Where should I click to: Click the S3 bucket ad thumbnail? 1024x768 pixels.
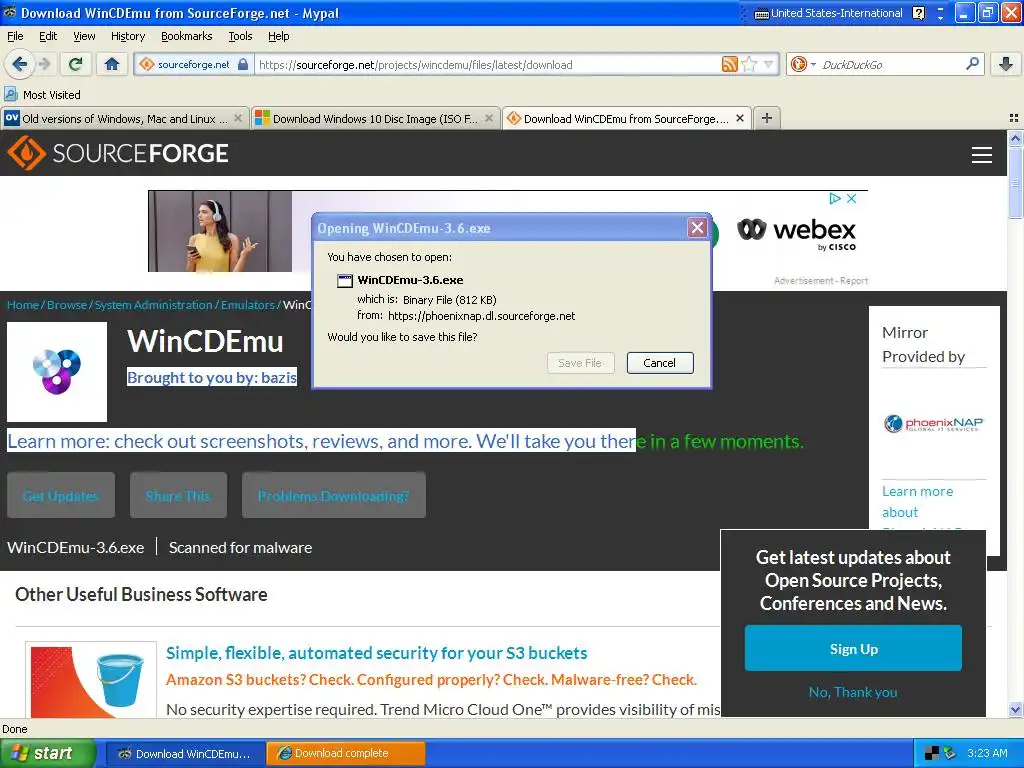(91, 680)
